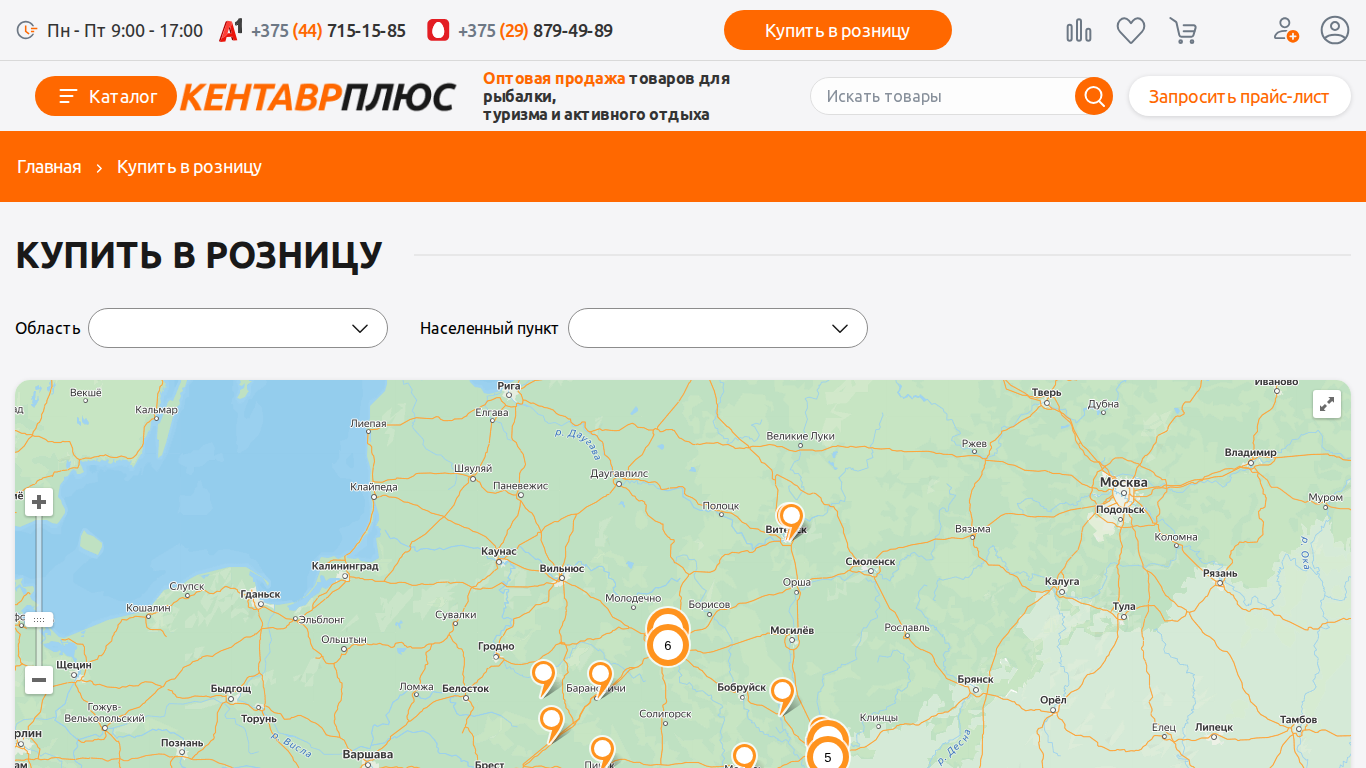The width and height of the screenshot is (1366, 768).
Task: Open the user account profile icon
Action: pos(1335,30)
